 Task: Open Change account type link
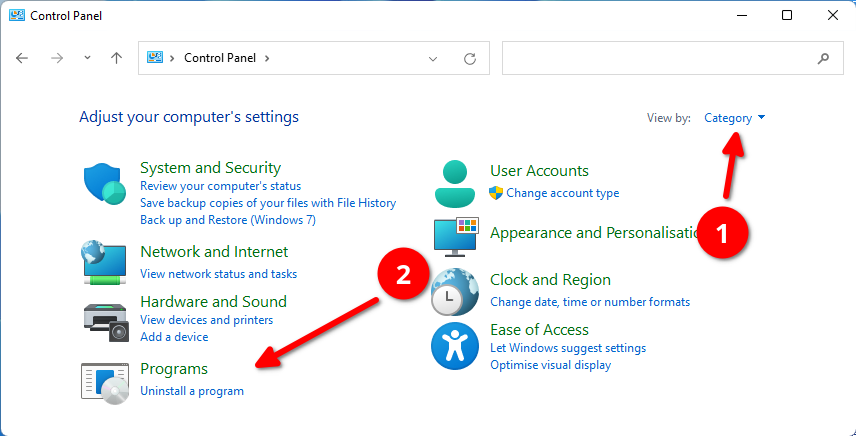point(562,193)
